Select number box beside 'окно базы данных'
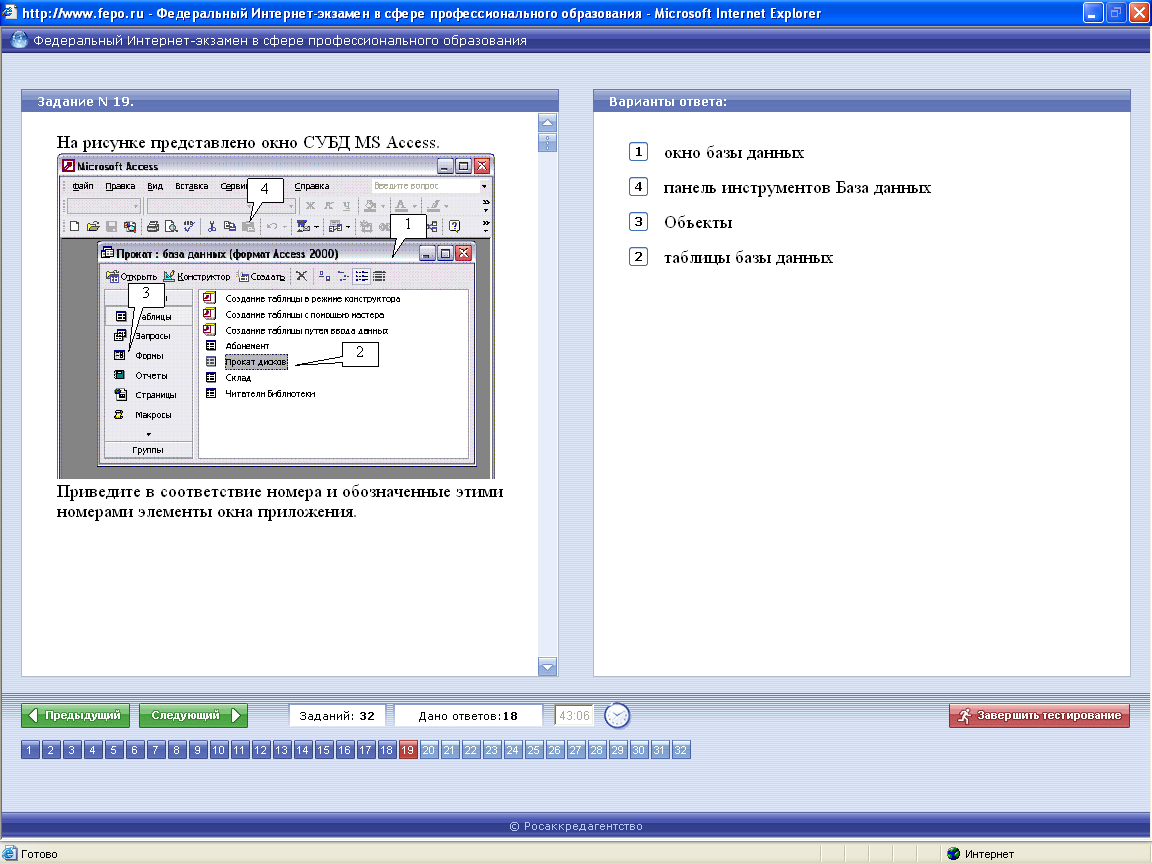The width and height of the screenshot is (1152, 864). (638, 152)
